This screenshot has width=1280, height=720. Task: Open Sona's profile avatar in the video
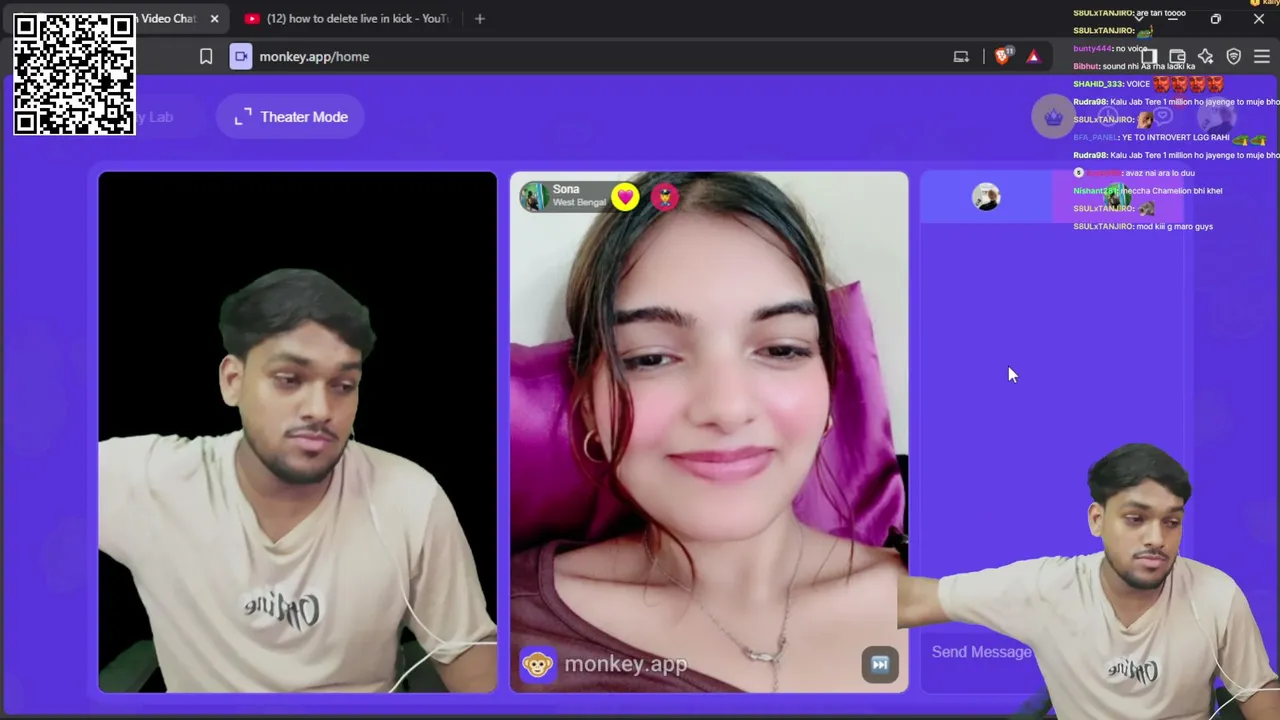click(535, 196)
